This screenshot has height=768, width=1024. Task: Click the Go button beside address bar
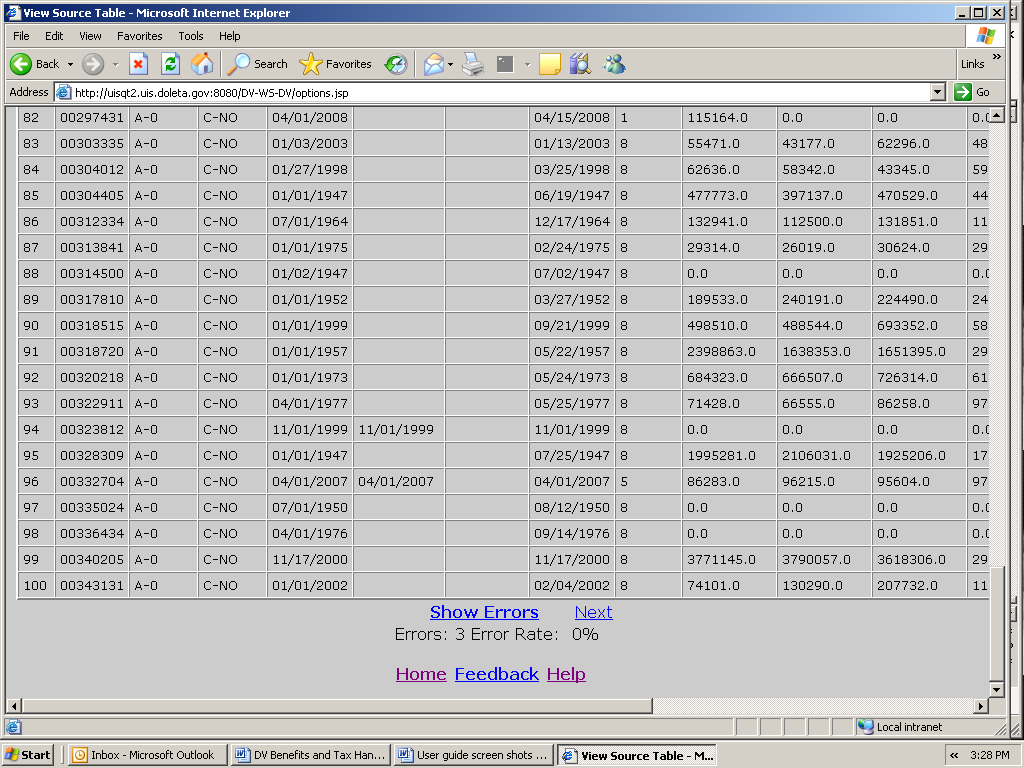972,92
